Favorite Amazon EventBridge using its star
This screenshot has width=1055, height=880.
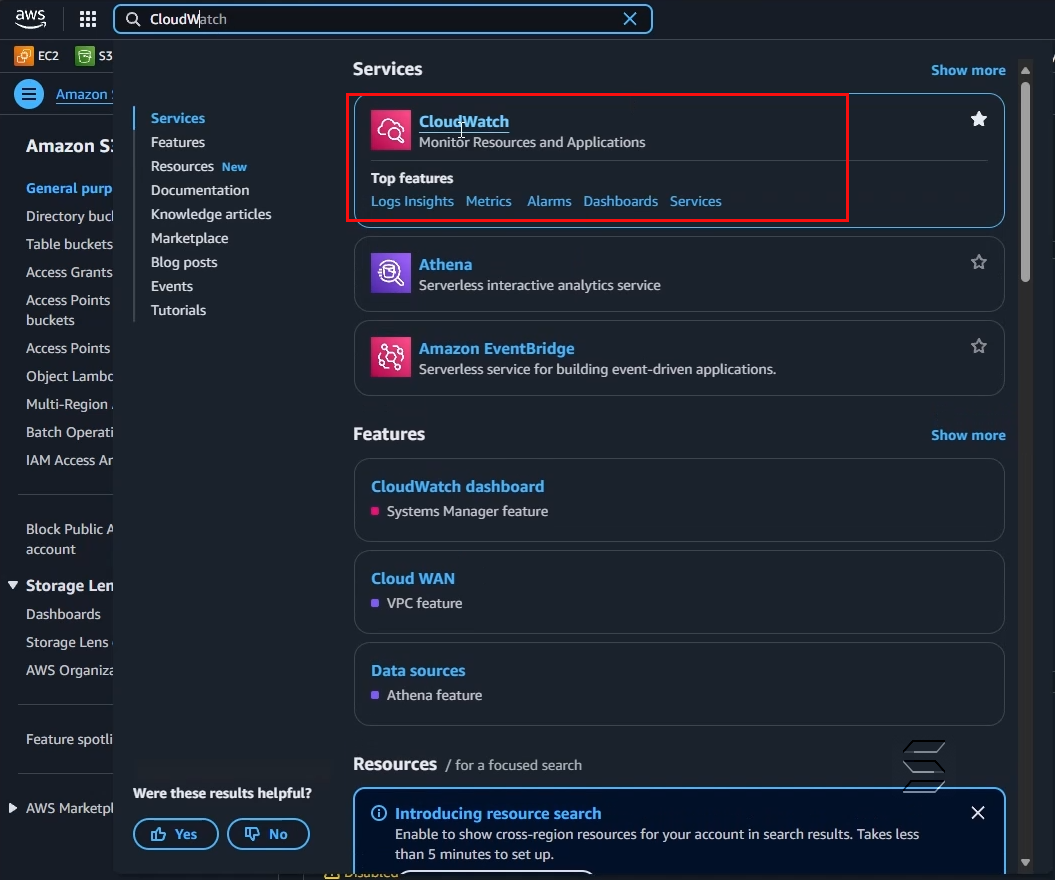(x=979, y=346)
